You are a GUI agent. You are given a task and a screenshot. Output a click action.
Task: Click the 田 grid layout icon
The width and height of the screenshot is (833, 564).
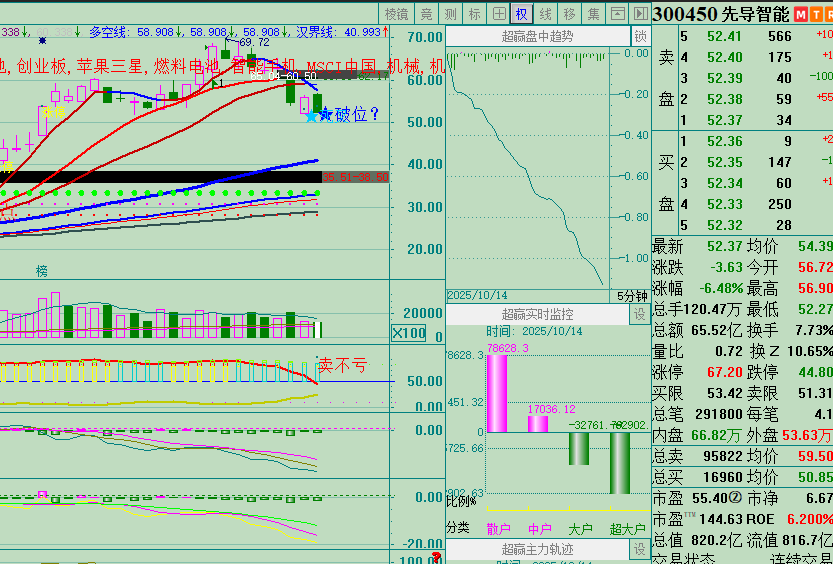[x=498, y=13]
